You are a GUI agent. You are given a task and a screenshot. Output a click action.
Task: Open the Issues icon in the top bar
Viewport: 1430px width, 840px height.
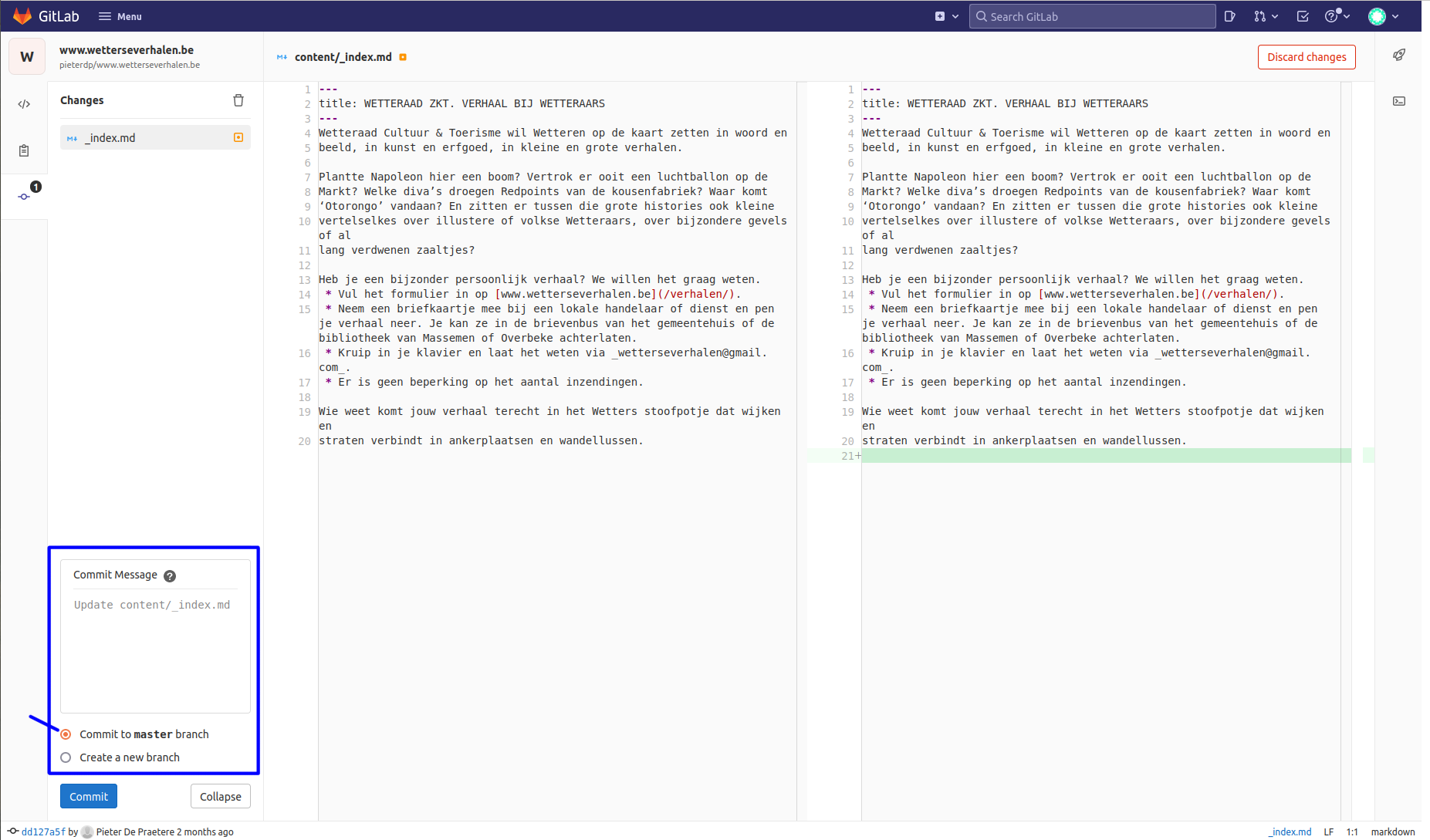point(1229,15)
